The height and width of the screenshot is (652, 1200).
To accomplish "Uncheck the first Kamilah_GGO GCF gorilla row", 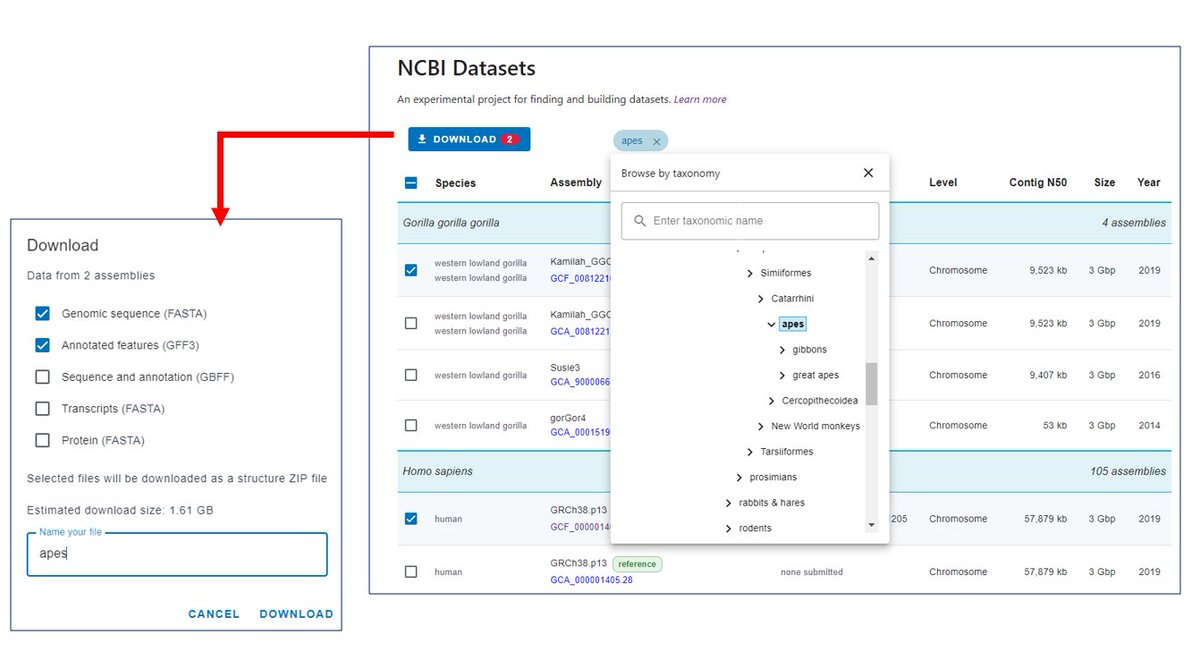I will (x=411, y=270).
